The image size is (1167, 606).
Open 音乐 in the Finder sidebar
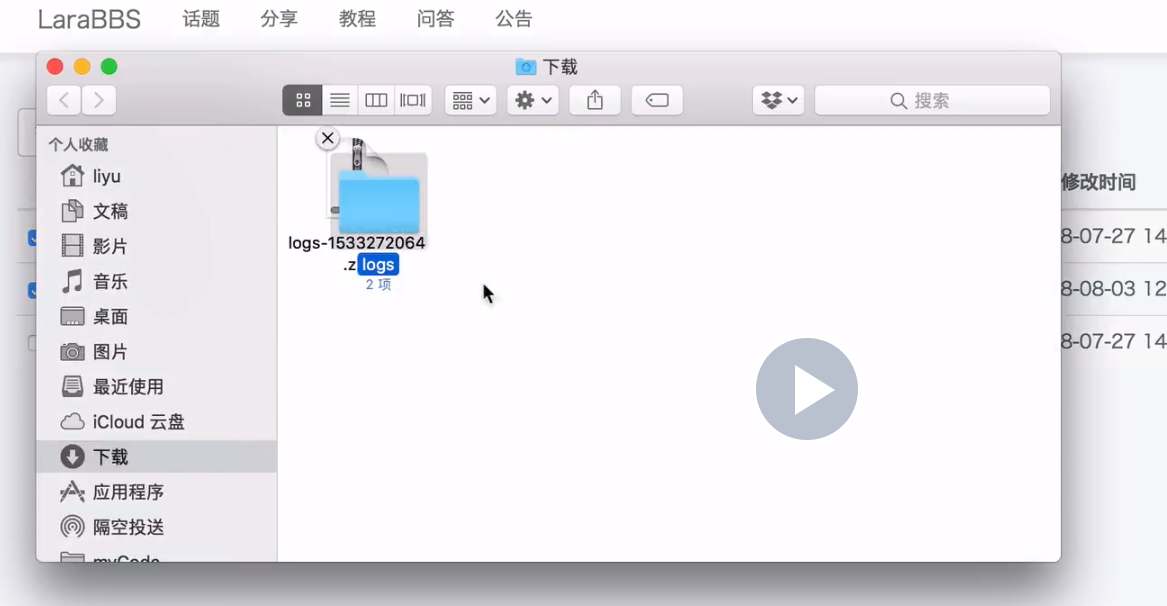[x=156, y=281]
